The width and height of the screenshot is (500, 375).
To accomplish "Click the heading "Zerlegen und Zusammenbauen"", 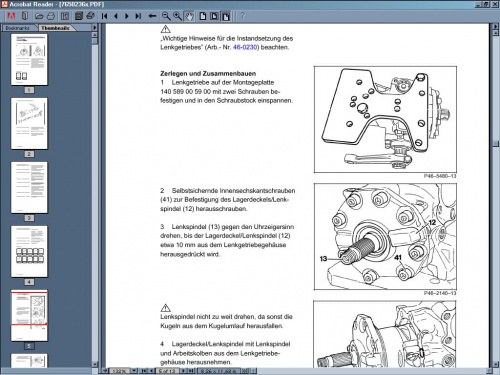I will tap(208, 73).
